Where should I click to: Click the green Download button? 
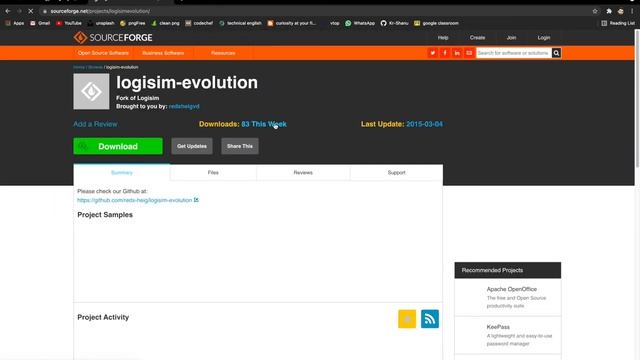118,146
